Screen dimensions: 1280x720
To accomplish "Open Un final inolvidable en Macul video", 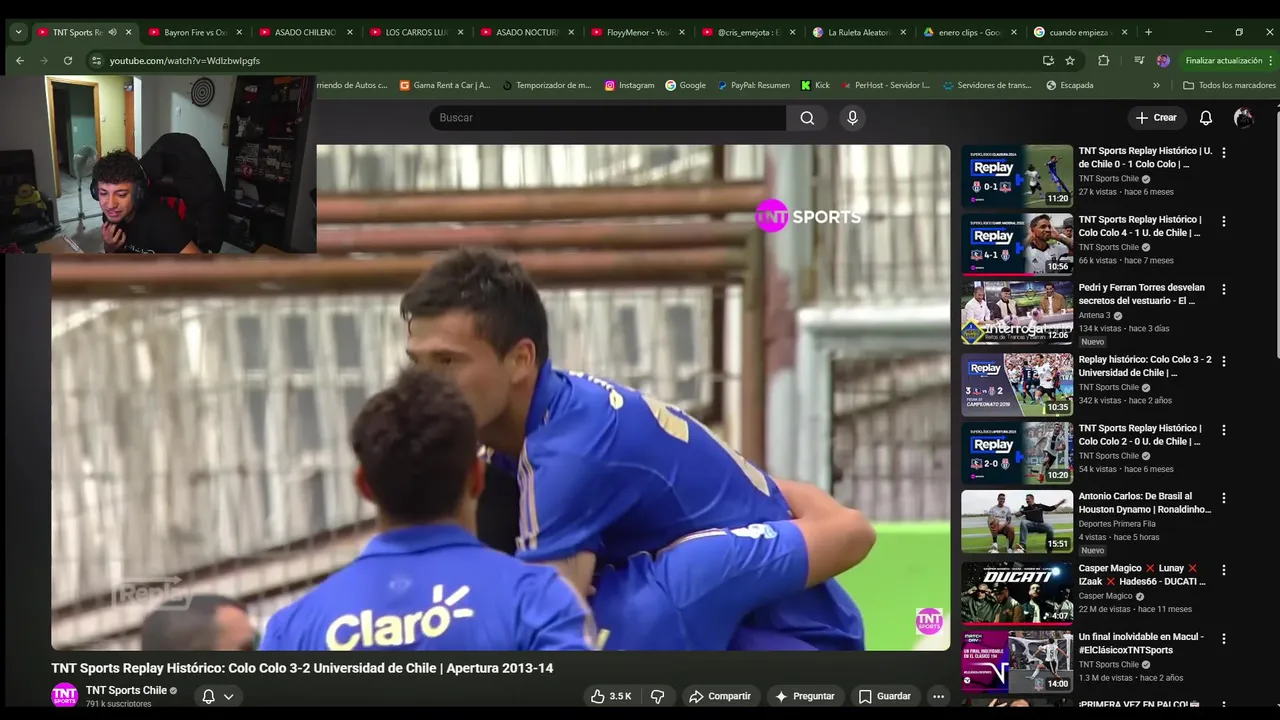I will click(1017, 661).
